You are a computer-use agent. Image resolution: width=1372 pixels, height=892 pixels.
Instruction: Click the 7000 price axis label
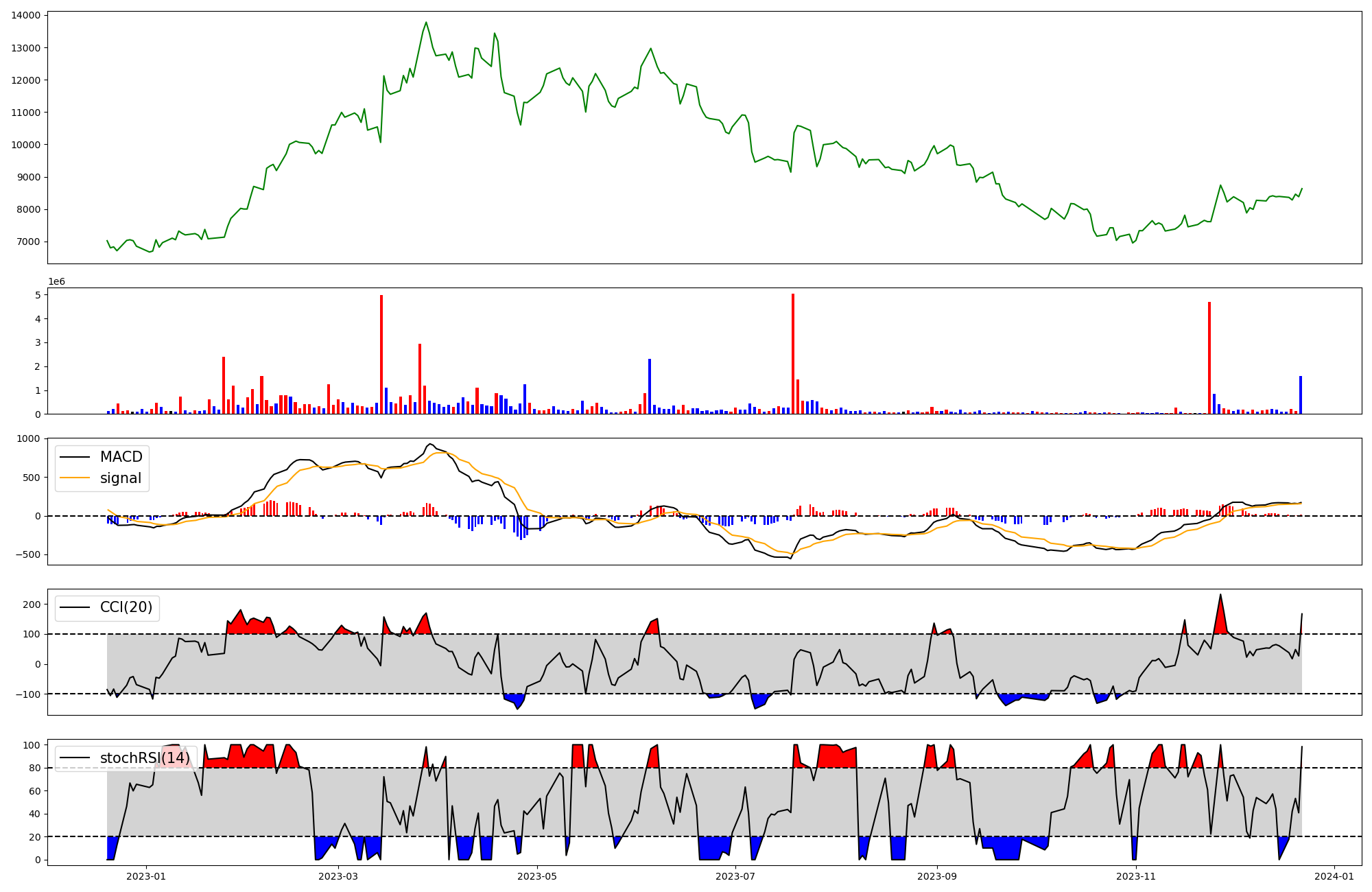coord(27,242)
